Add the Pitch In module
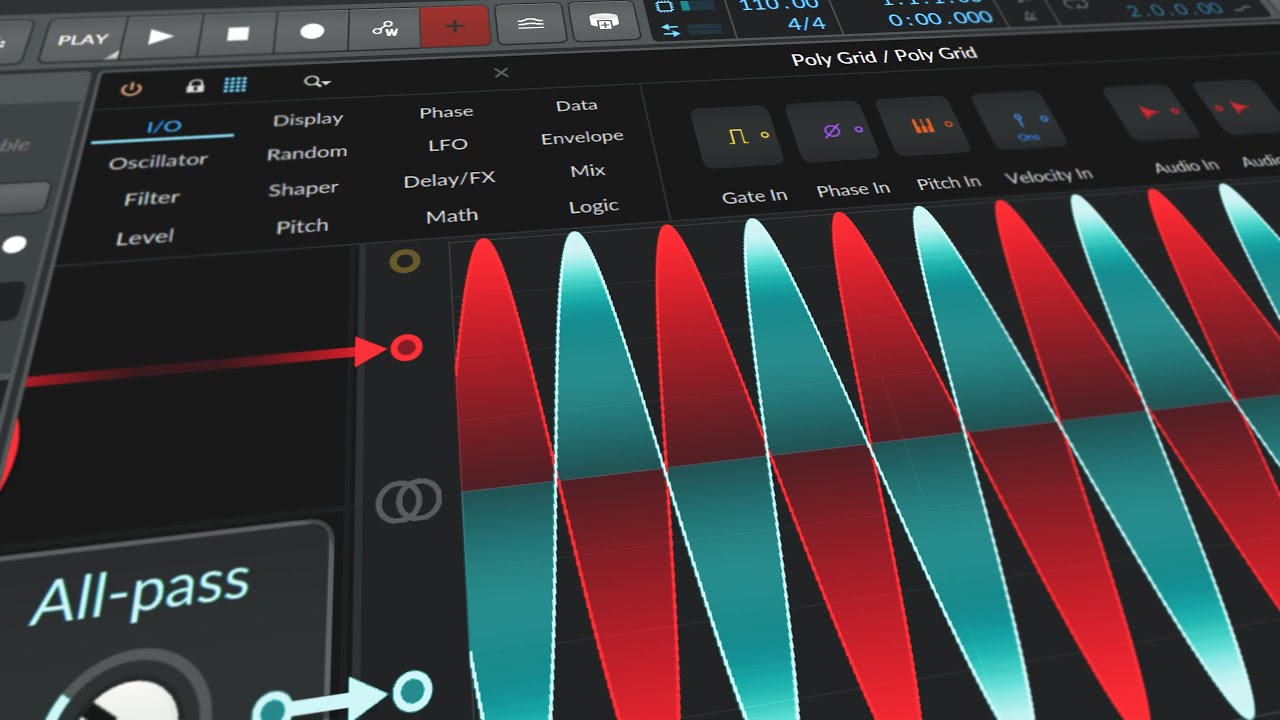This screenshot has width=1280, height=720. click(x=921, y=126)
